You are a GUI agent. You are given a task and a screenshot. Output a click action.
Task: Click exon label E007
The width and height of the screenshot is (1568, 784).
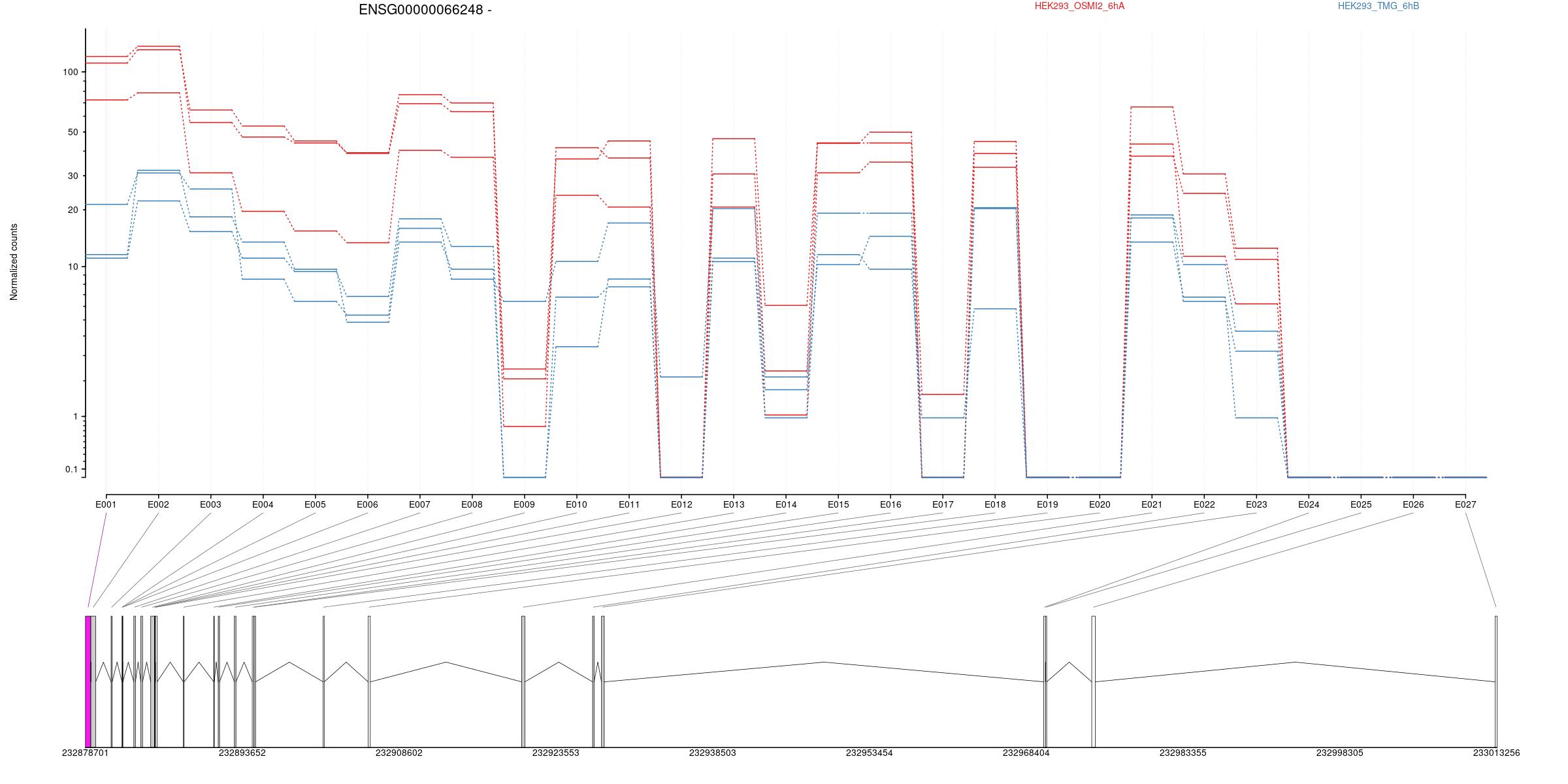[419, 504]
